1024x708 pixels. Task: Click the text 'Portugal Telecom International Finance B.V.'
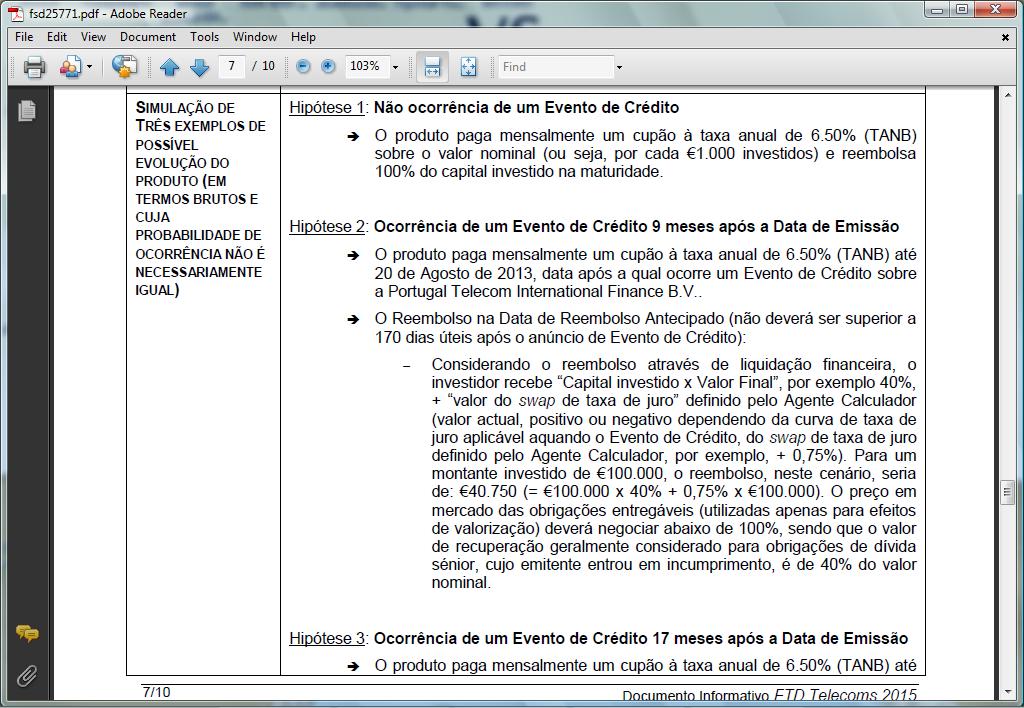coord(542,292)
